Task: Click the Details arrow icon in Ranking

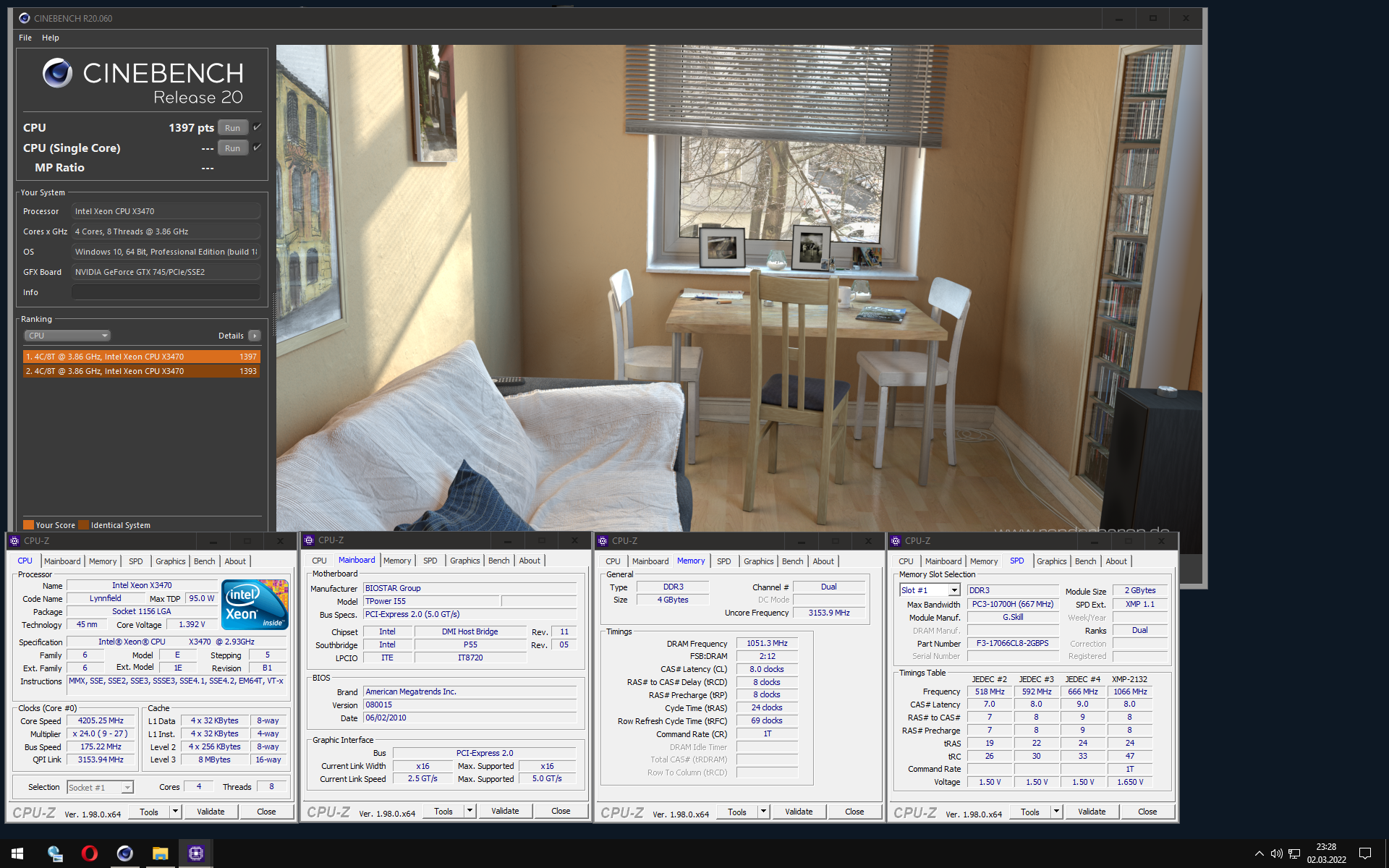Action: 255,336
